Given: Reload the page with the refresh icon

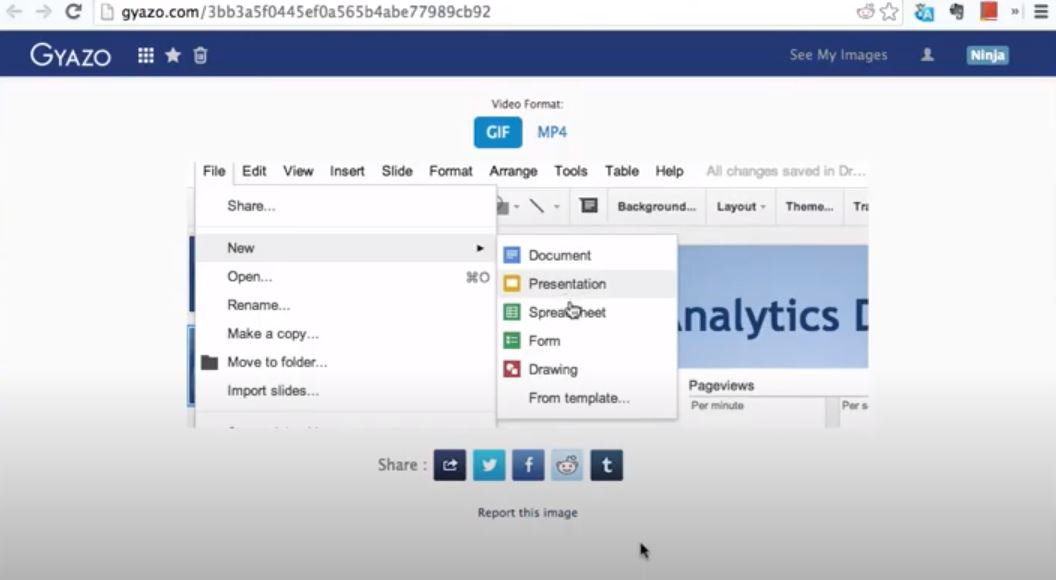Looking at the screenshot, I should tap(73, 11).
